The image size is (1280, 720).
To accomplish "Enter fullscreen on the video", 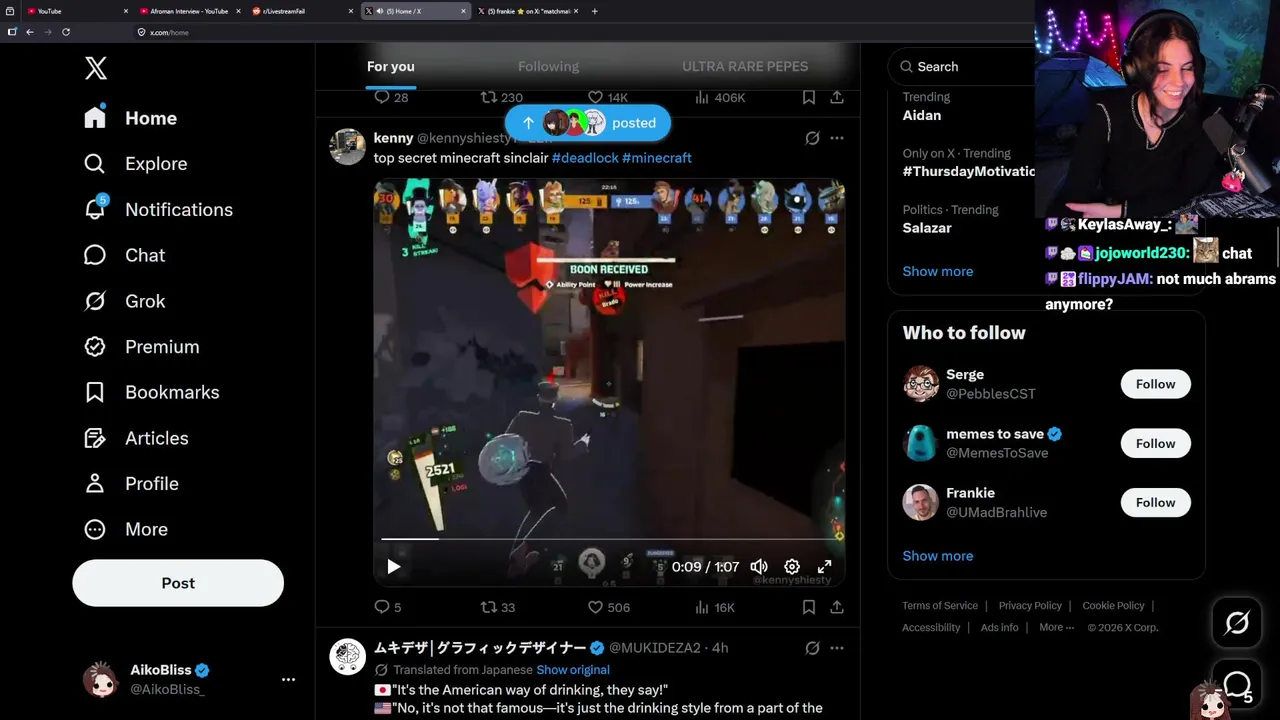I will (825, 567).
